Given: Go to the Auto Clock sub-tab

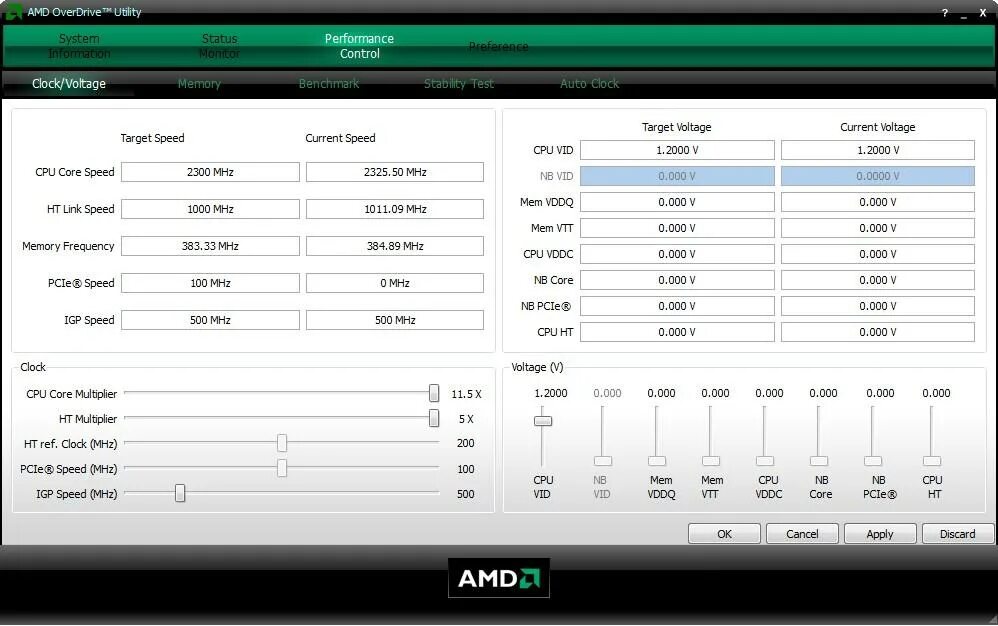Looking at the screenshot, I should (x=589, y=84).
